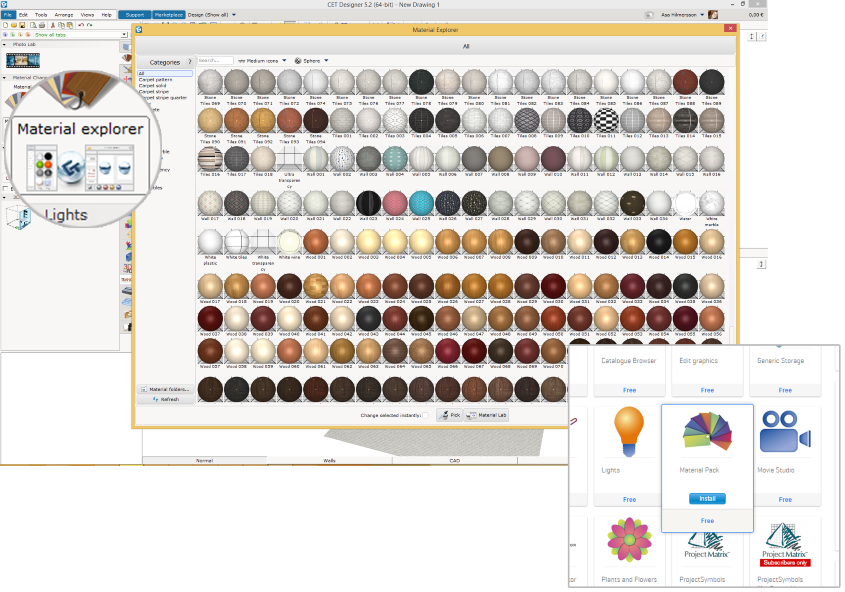Click the Refresh button
Viewport: 845px width, 592px height.
click(x=165, y=399)
